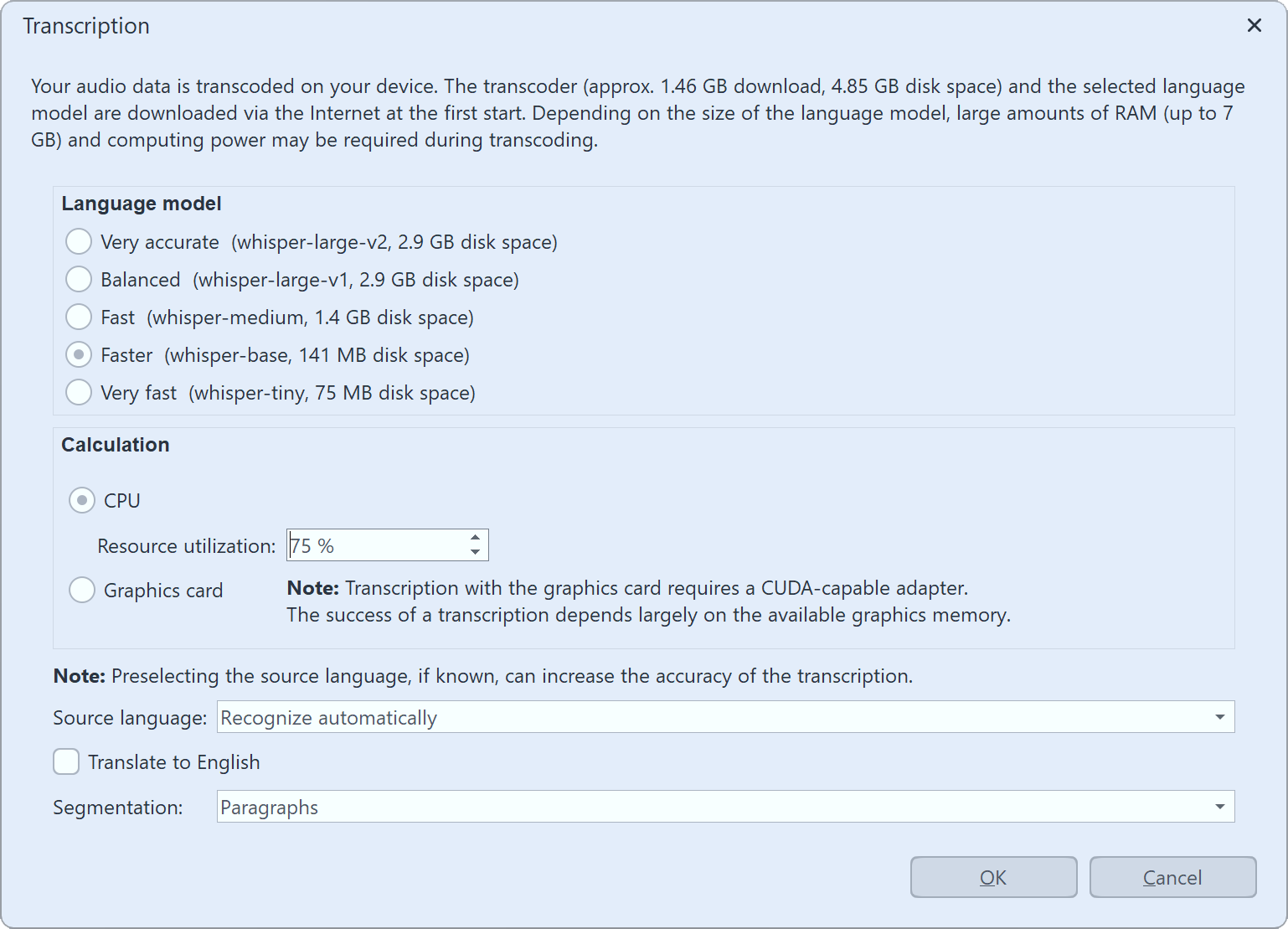Choose the Balanced whisper-large-v1 language model
This screenshot has height=929, width=1288.
pos(78,279)
